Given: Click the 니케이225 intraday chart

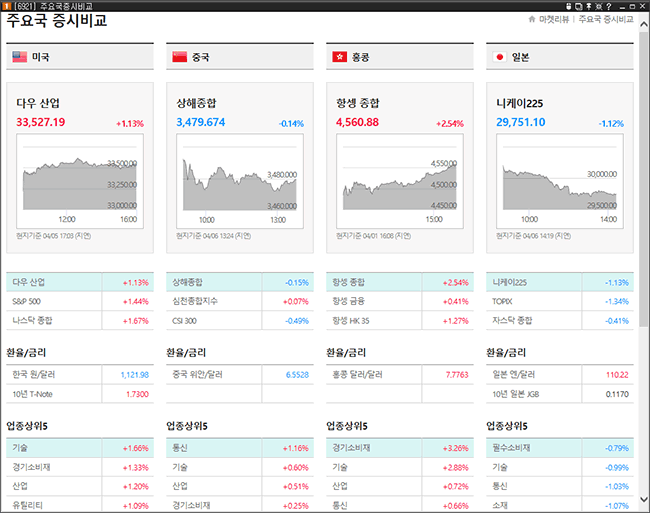Looking at the screenshot, I should 560,181.
